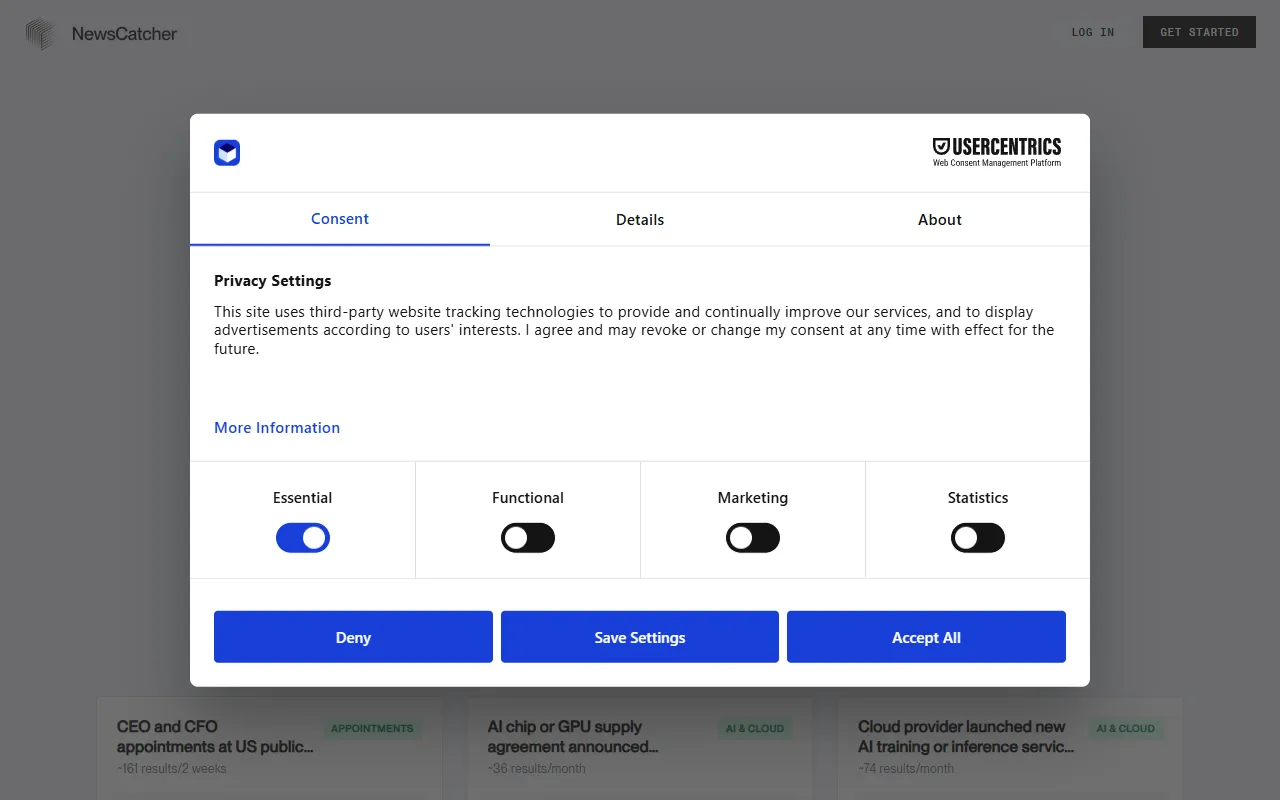Open the AI chip or GPU supply agreement card
Viewport: 1280px width, 800px height.
point(640,748)
